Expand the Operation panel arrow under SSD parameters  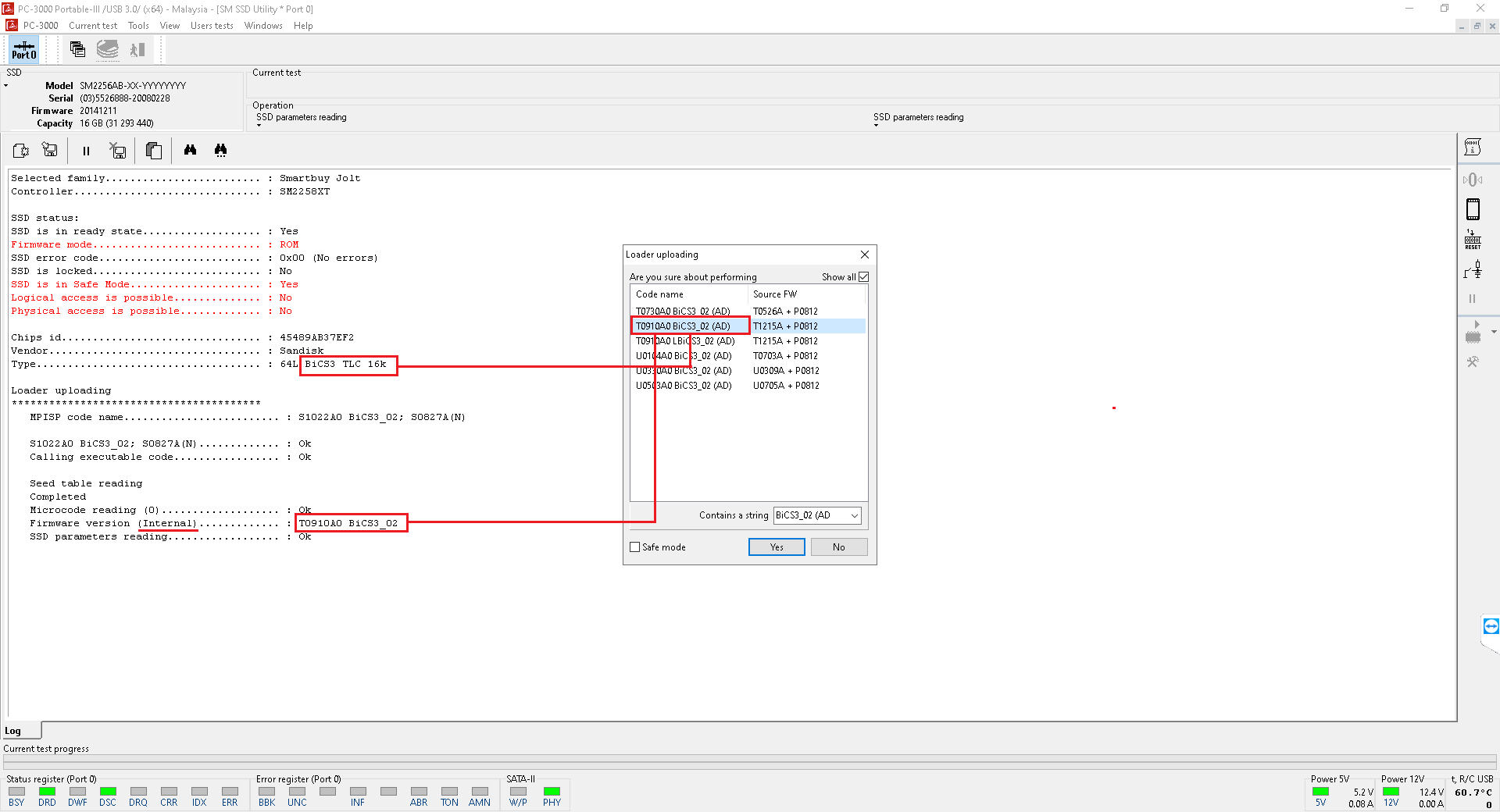259,126
